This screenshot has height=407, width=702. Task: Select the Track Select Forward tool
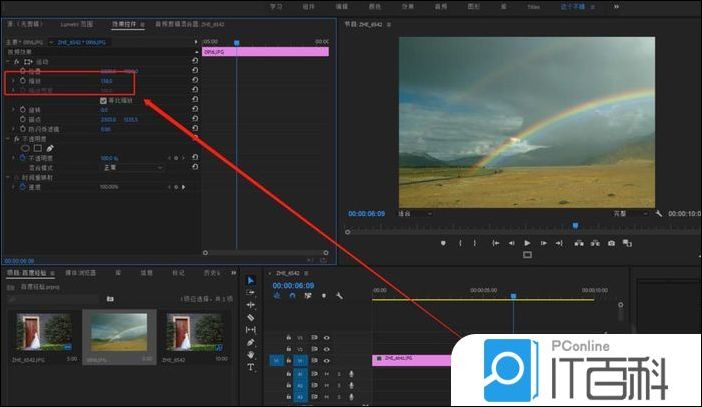251,292
